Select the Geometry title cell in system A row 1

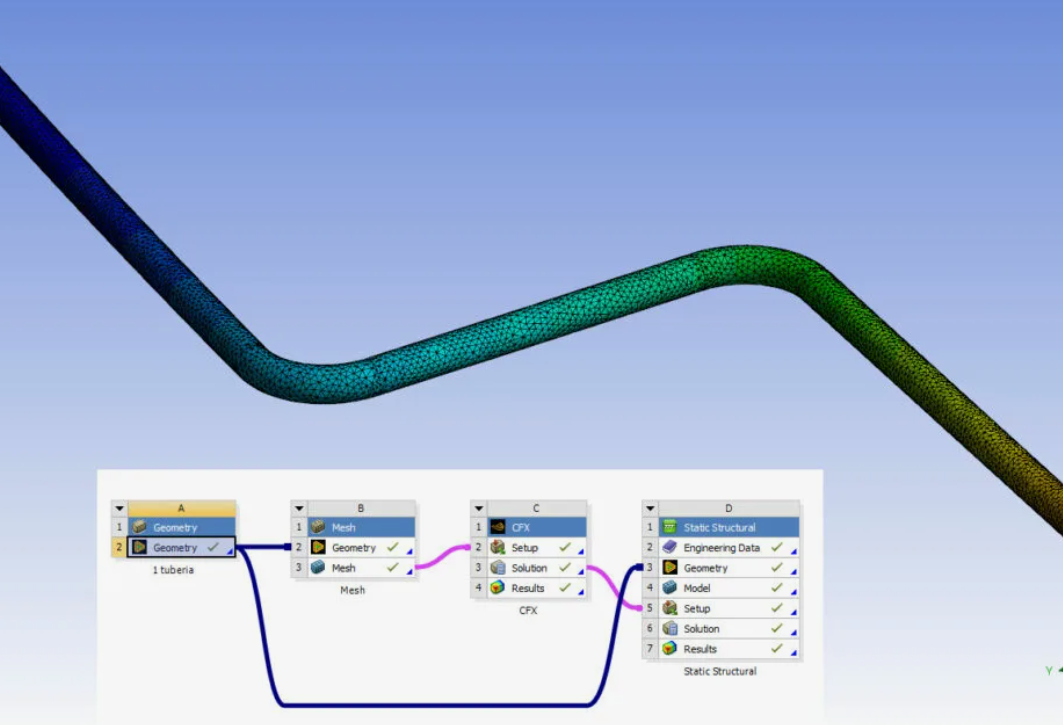182,527
